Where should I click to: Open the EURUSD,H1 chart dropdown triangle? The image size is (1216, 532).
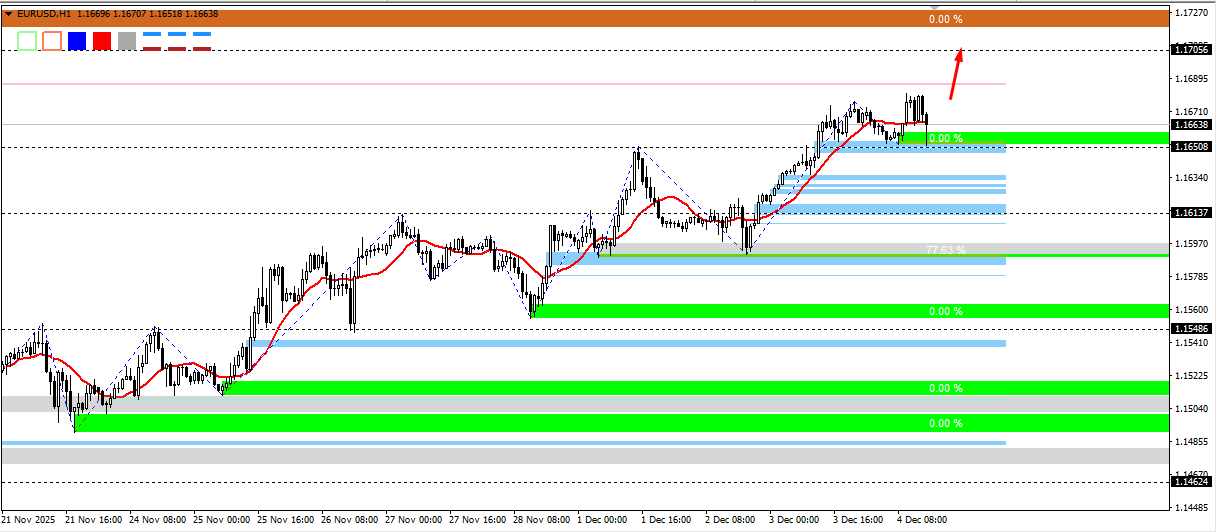click(8, 14)
